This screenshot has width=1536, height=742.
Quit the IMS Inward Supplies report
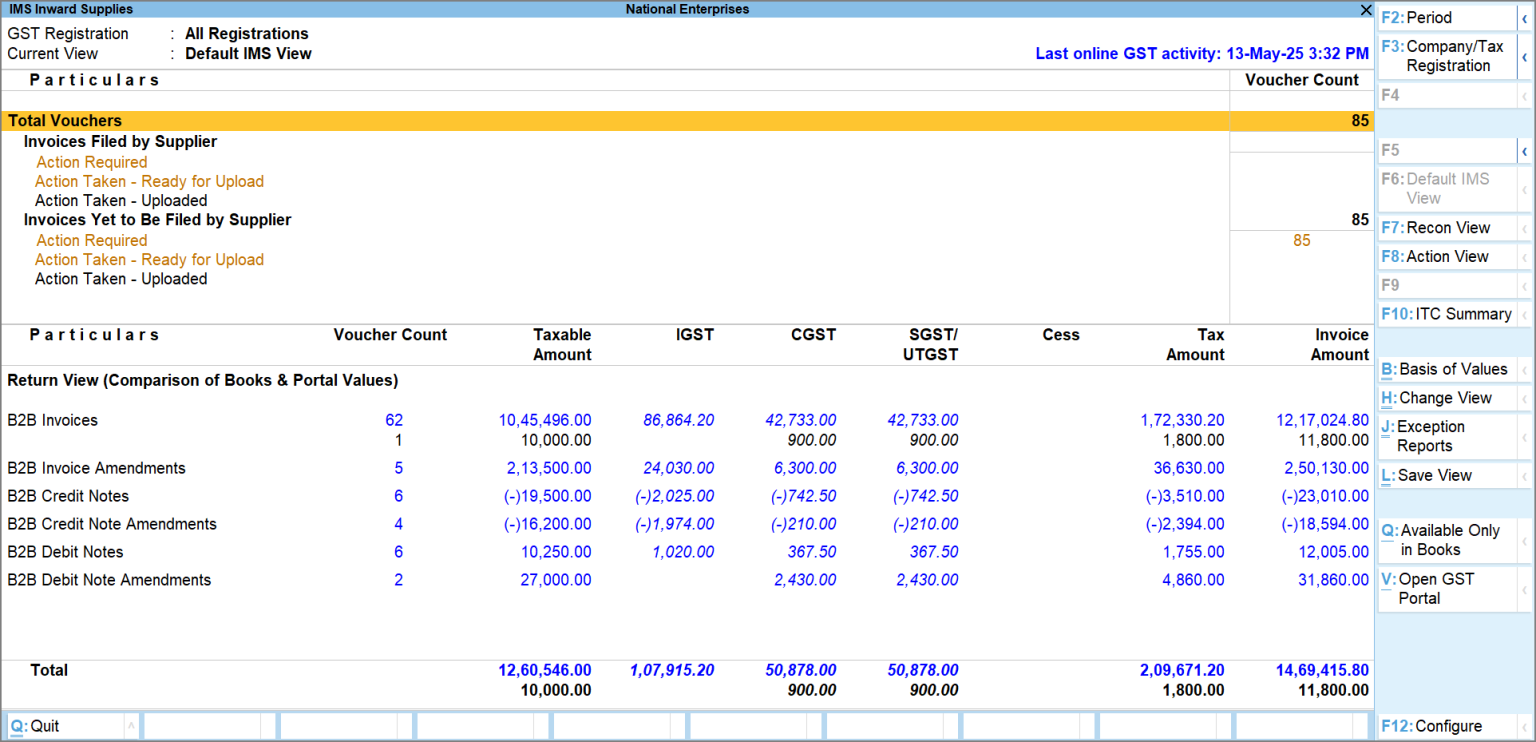click(x=33, y=725)
